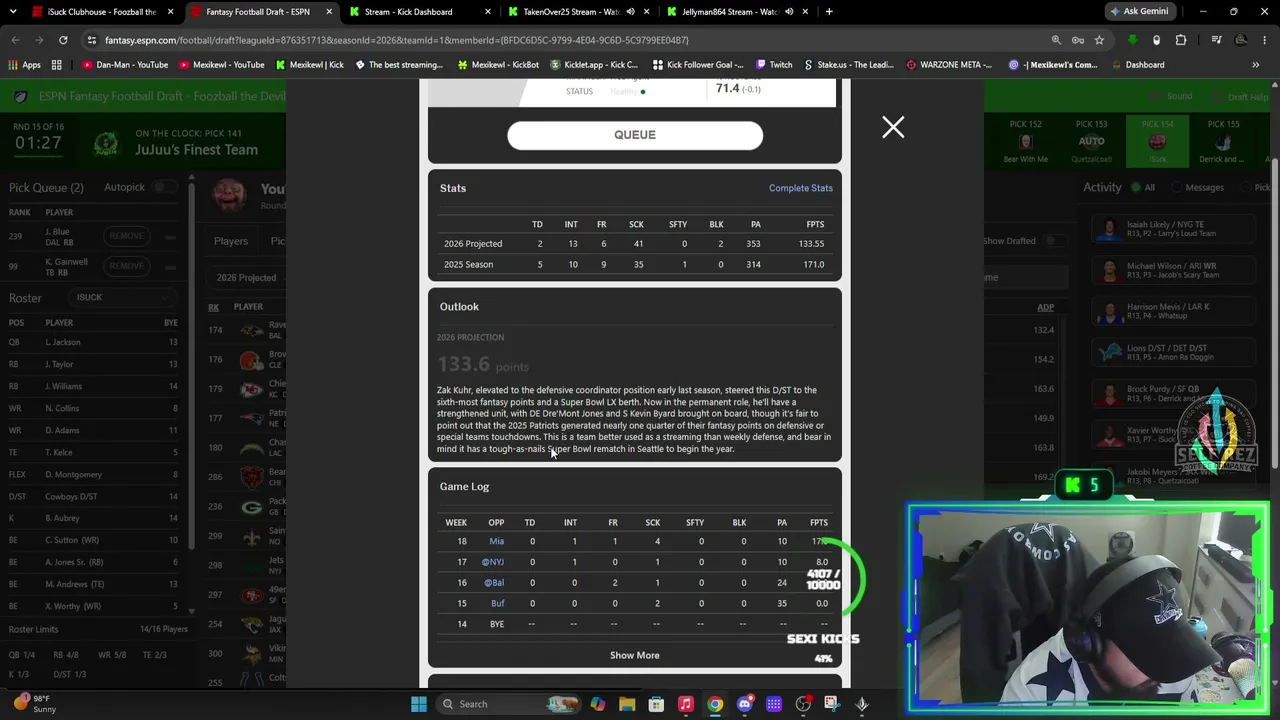Reload the current page
1280x720 pixels.
(63, 40)
